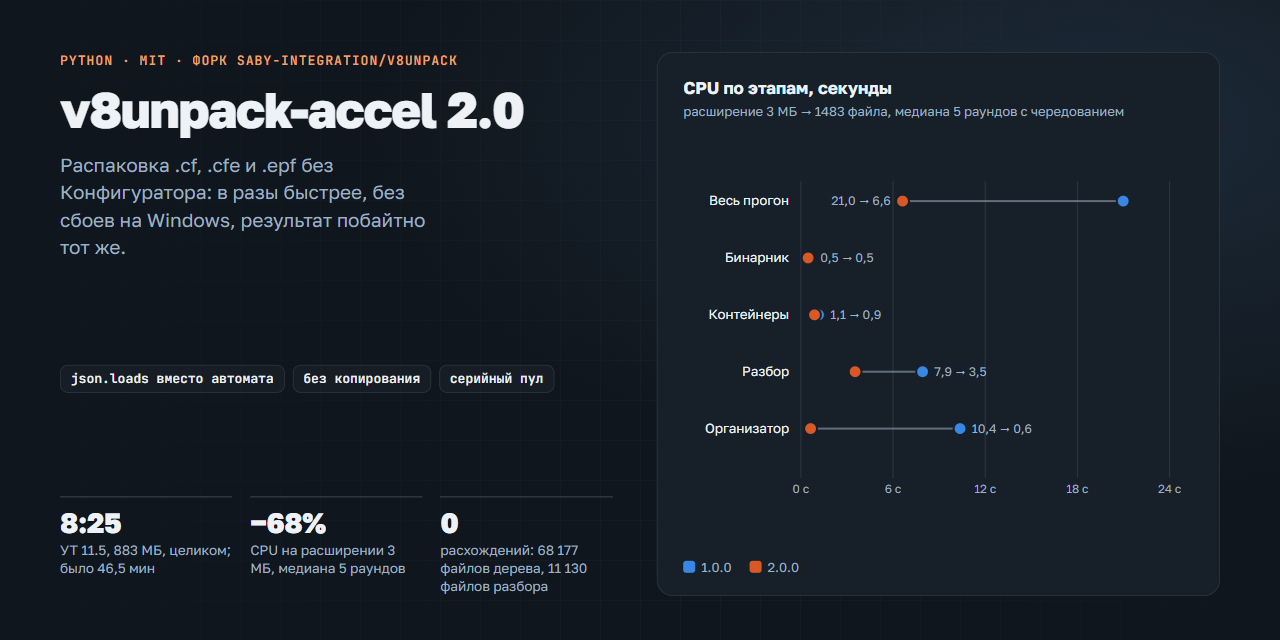The width and height of the screenshot is (1280, 640).
Task: Select the 'серийный пул' tag
Action: pos(496,379)
